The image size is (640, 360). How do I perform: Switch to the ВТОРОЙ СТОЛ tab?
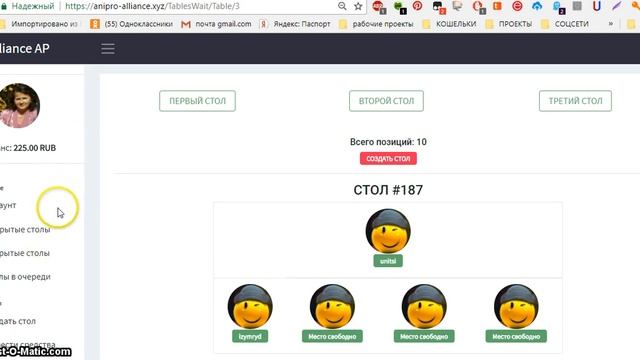click(x=386, y=101)
